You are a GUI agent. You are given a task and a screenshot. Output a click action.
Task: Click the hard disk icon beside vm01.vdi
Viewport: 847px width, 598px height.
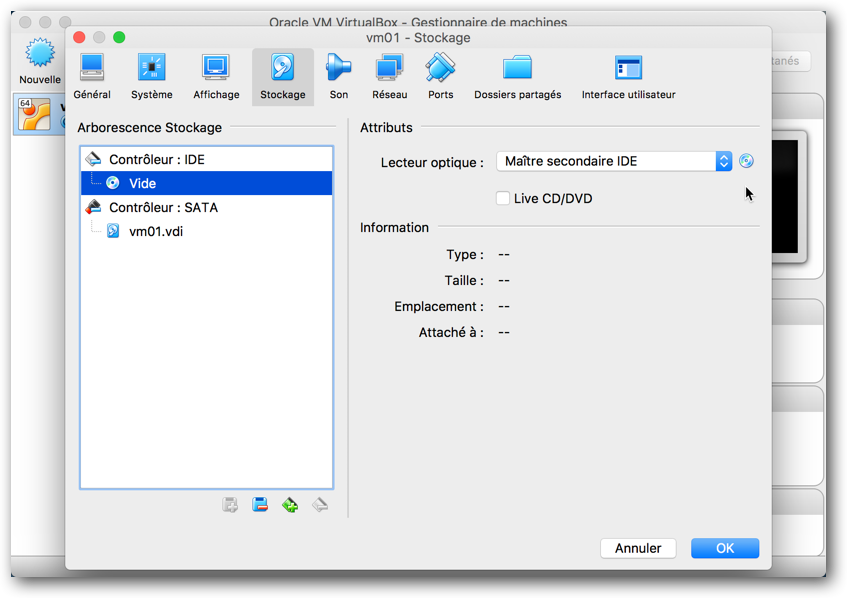(x=113, y=231)
